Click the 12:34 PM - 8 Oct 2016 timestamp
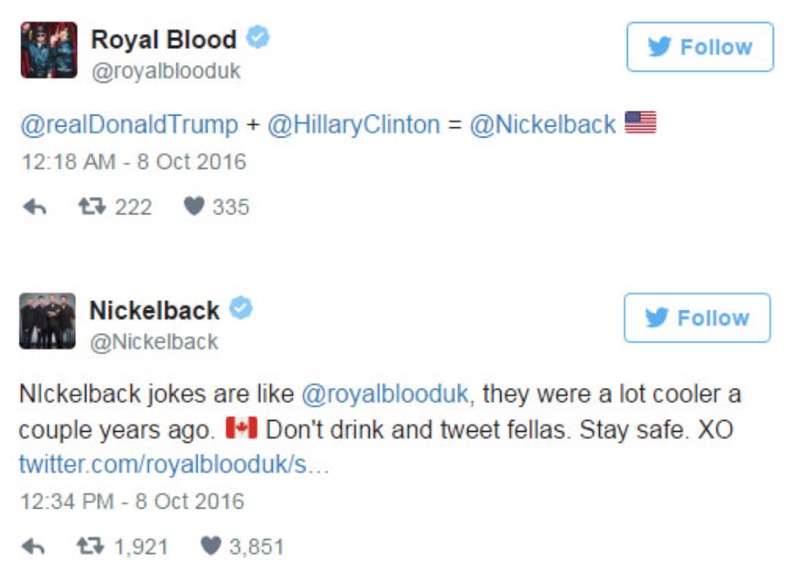This screenshot has width=800, height=582. tap(131, 501)
